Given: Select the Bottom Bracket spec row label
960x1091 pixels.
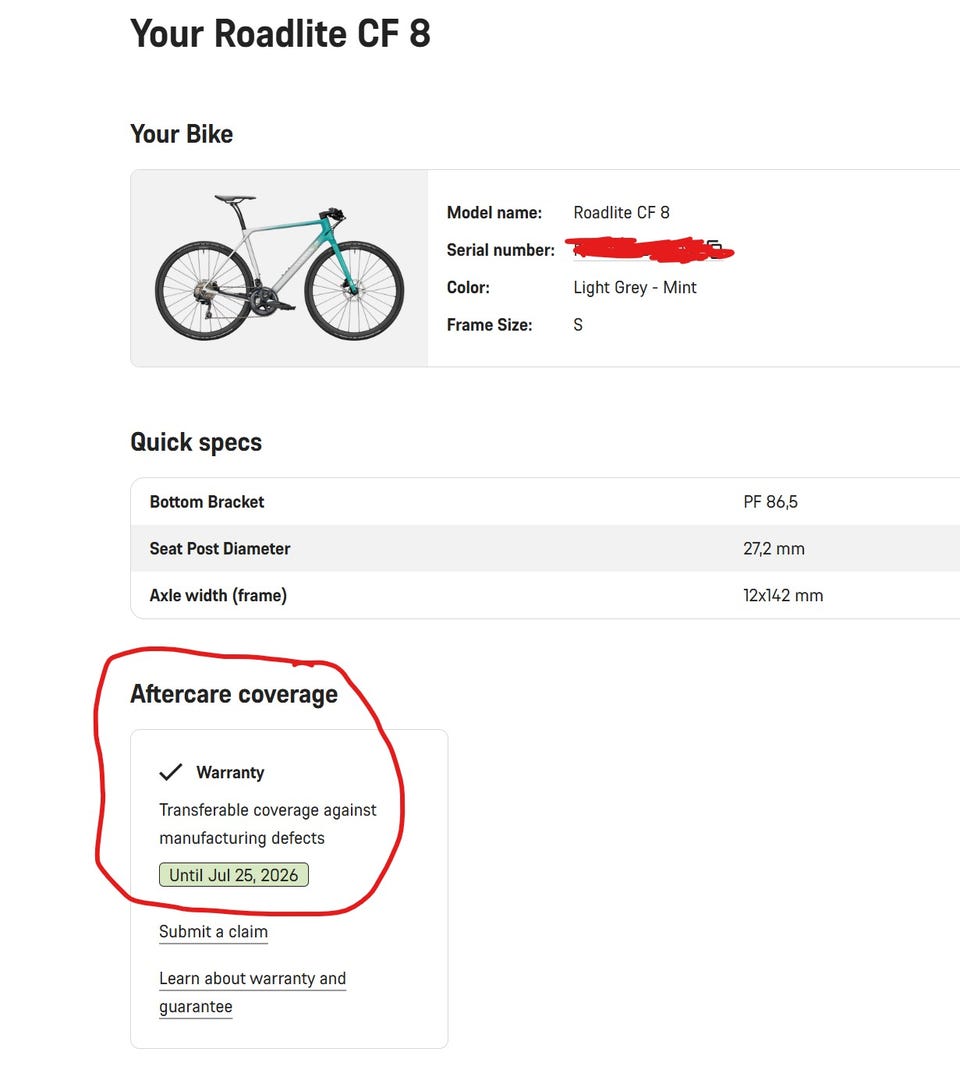Looking at the screenshot, I should click(207, 502).
